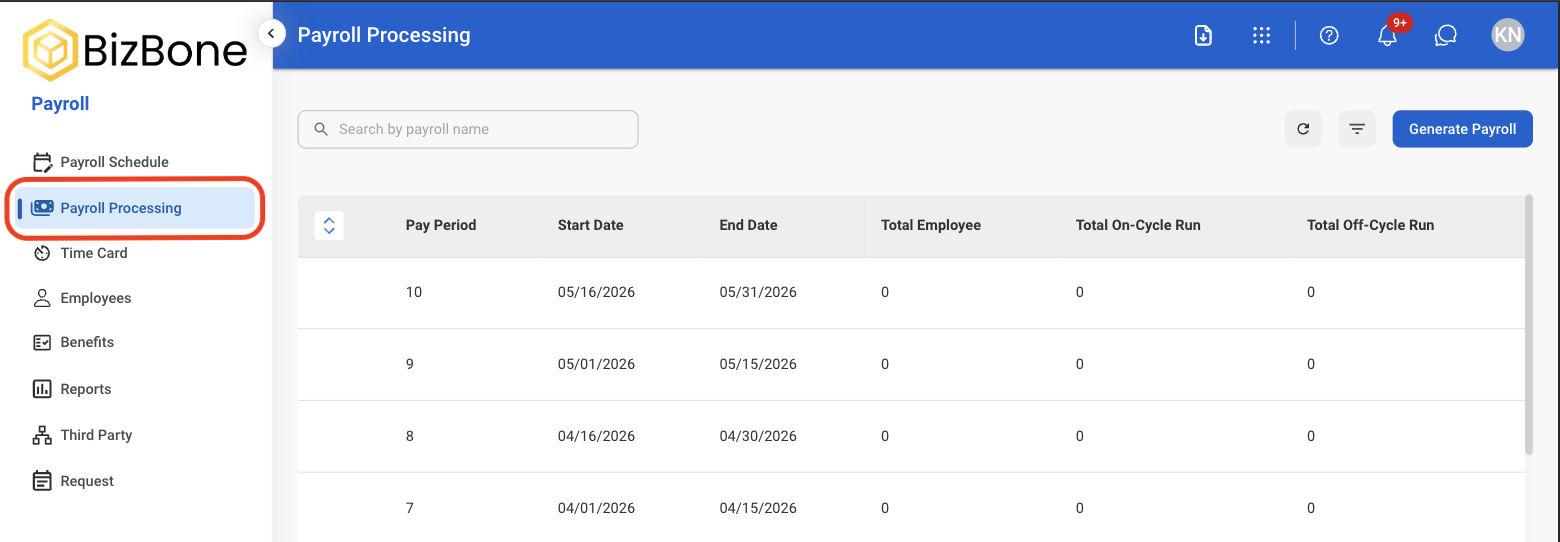Click the table's vertical scrollbar
This screenshot has width=1560, height=542.
(x=1529, y=325)
